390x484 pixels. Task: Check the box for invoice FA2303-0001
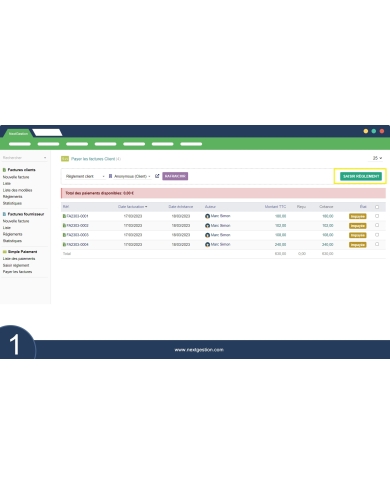coord(377,216)
